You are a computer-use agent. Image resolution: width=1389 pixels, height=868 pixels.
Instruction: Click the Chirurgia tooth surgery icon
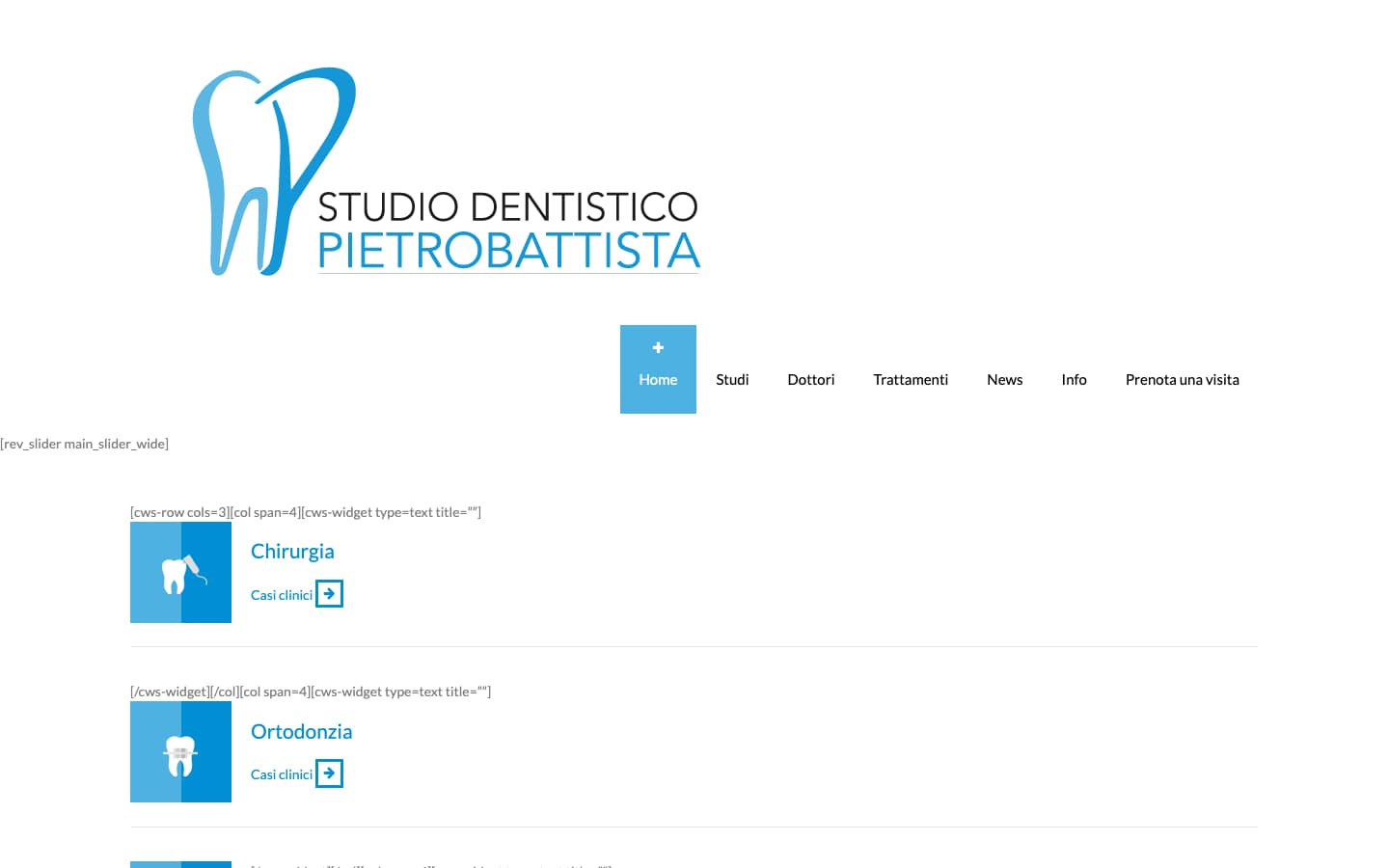[180, 573]
